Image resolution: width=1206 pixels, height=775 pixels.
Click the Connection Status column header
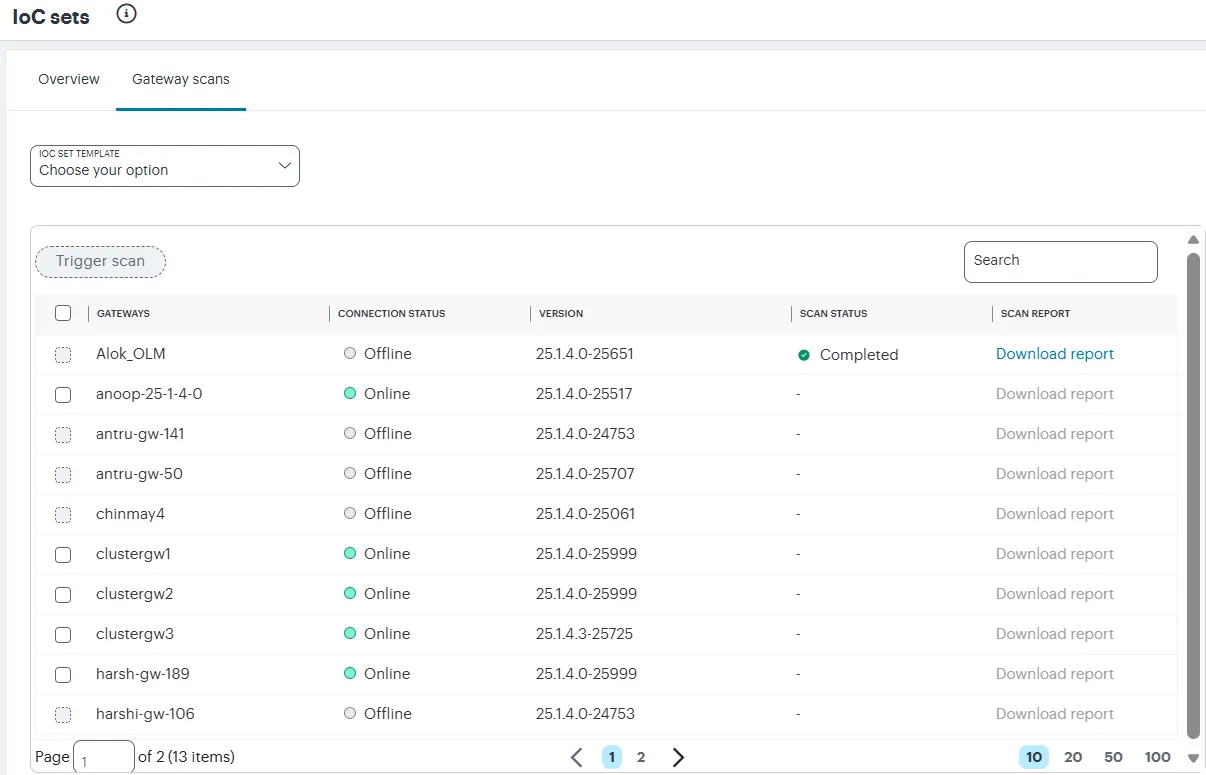pyautogui.click(x=392, y=313)
